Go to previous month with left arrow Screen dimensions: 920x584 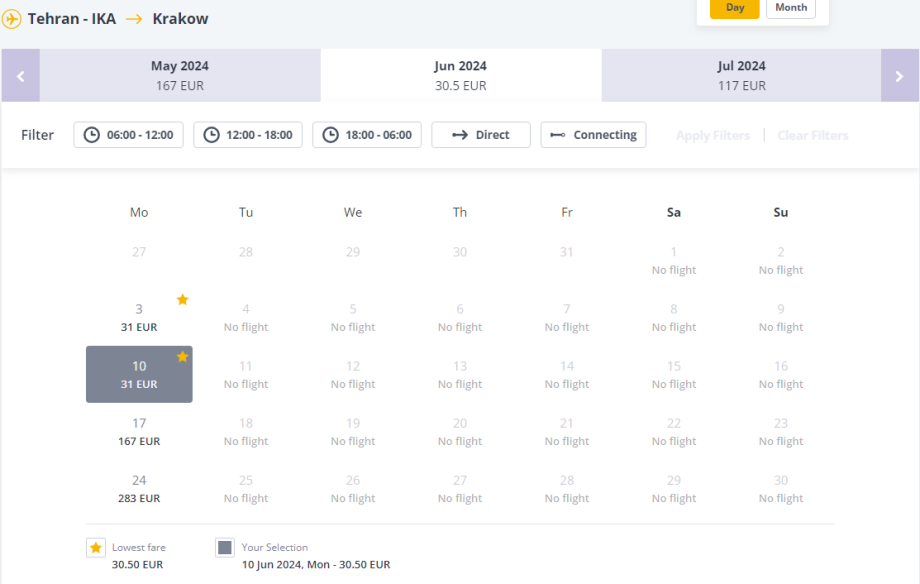(20, 76)
